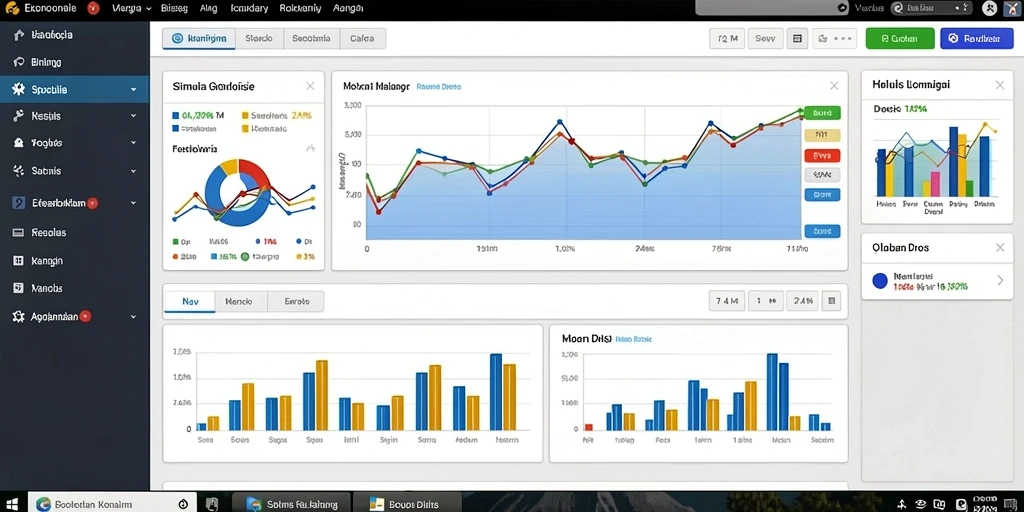This screenshot has width=1024, height=512.
Task: Click the gear icon on the last sidebar row
Action: tap(18, 316)
